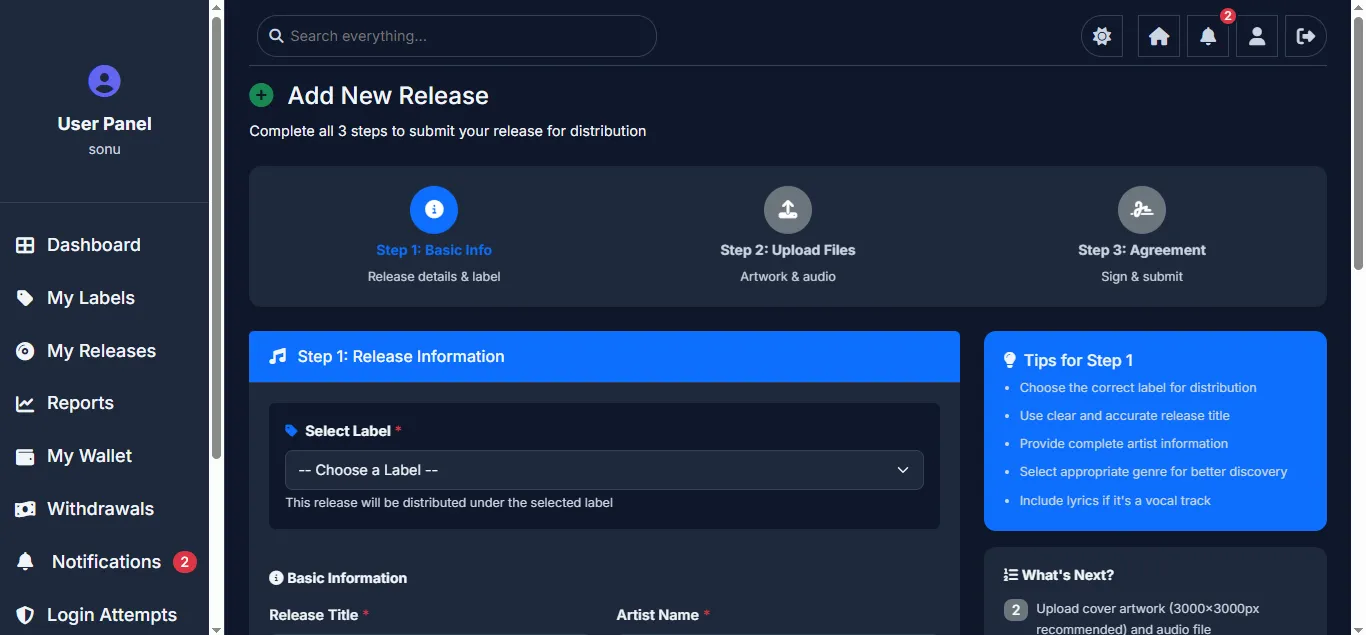Click the blue tag icon beside Select Label
The image size is (1366, 635).
291,431
